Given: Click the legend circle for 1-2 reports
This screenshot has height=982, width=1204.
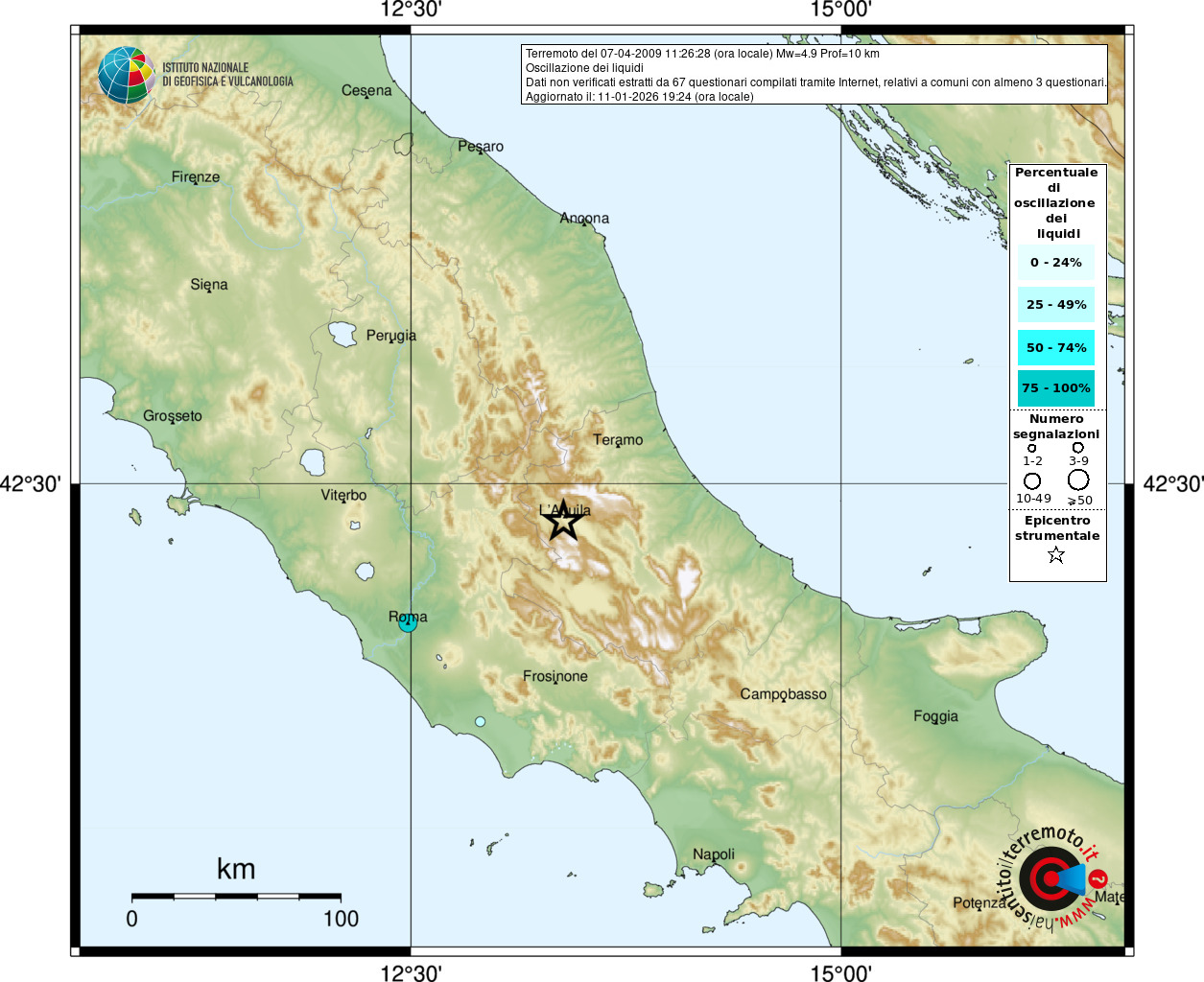Looking at the screenshot, I should click(x=1032, y=448).
